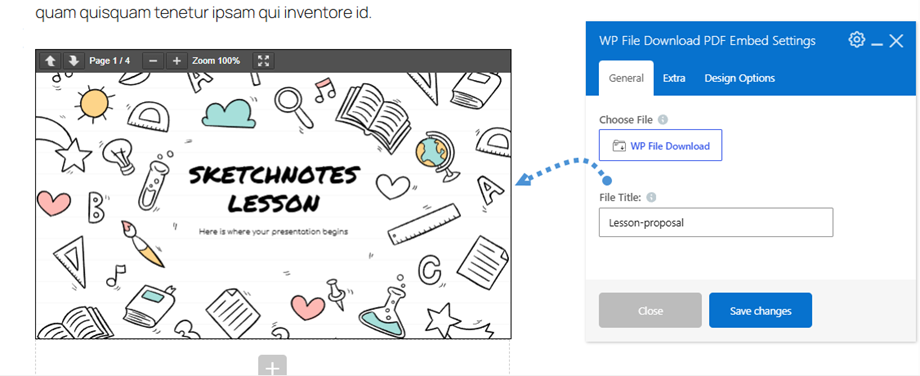Choose file via WP File Download button
This screenshot has width=920, height=376.
661,145
